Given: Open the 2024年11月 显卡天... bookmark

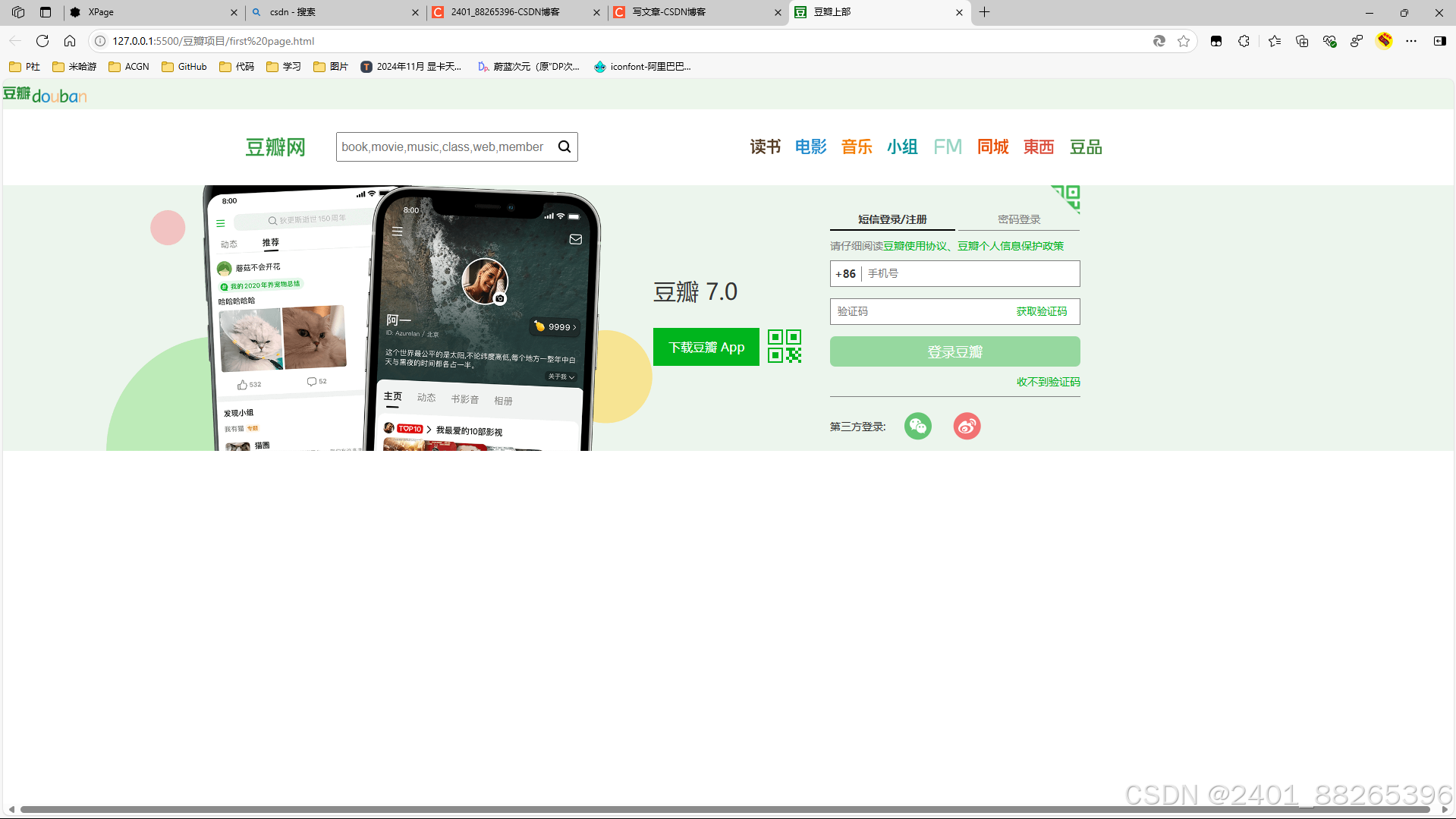Looking at the screenshot, I should click(x=411, y=67).
